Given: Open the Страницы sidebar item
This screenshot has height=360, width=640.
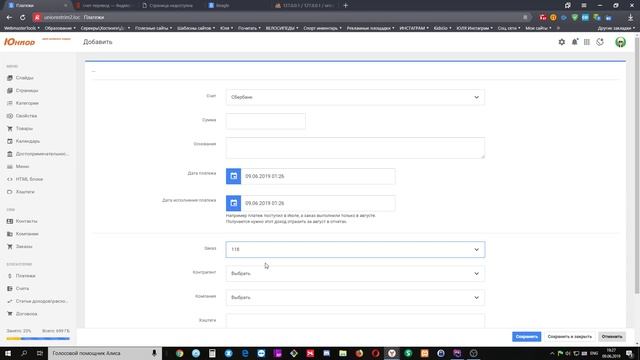Looking at the screenshot, I should [27, 91].
